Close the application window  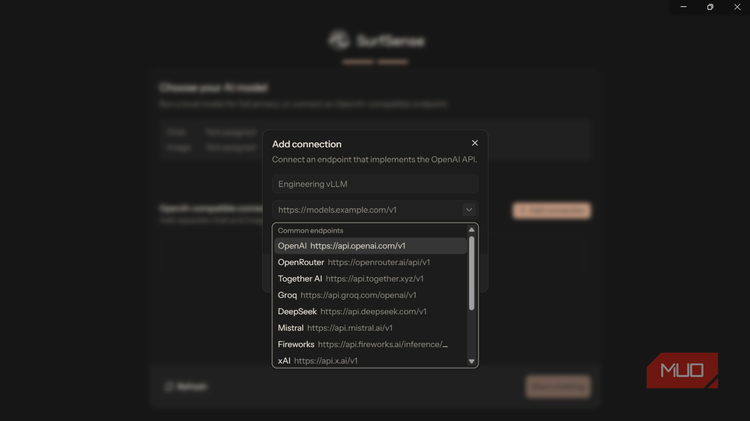pyautogui.click(x=737, y=7)
